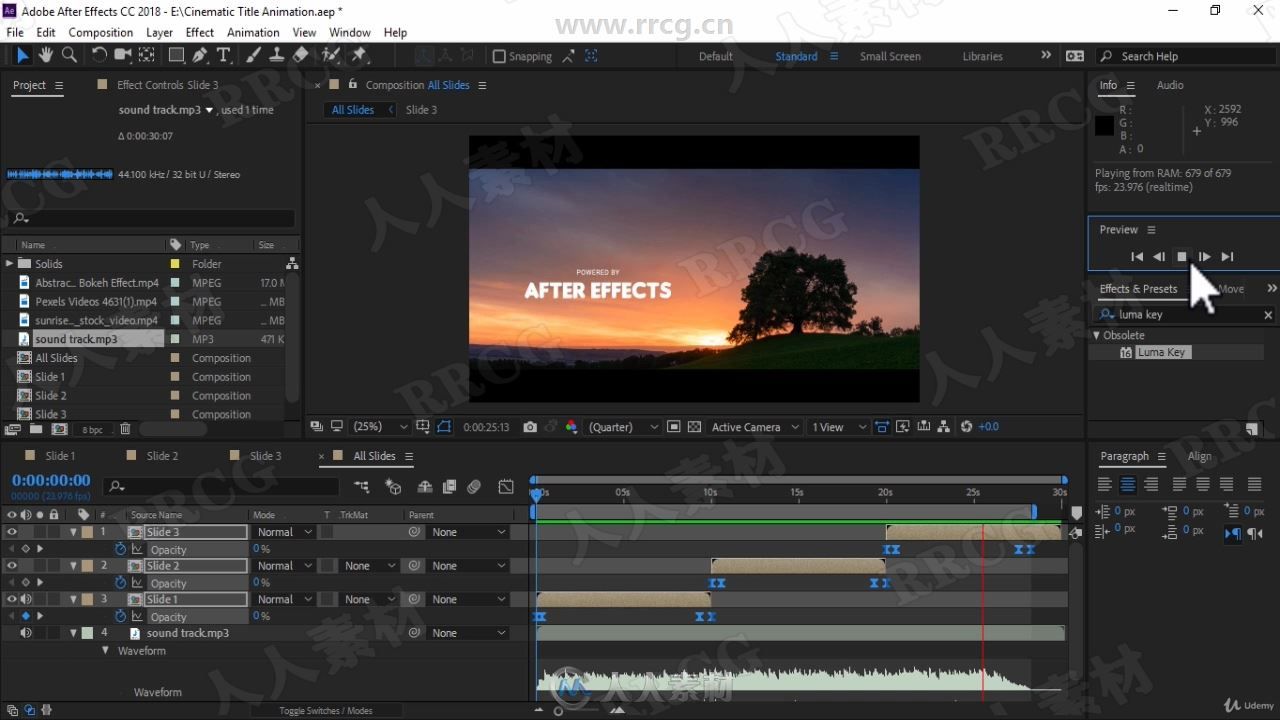The height and width of the screenshot is (720, 1280).
Task: Click the Motion Blur icon in timeline
Action: pyautogui.click(x=474, y=487)
